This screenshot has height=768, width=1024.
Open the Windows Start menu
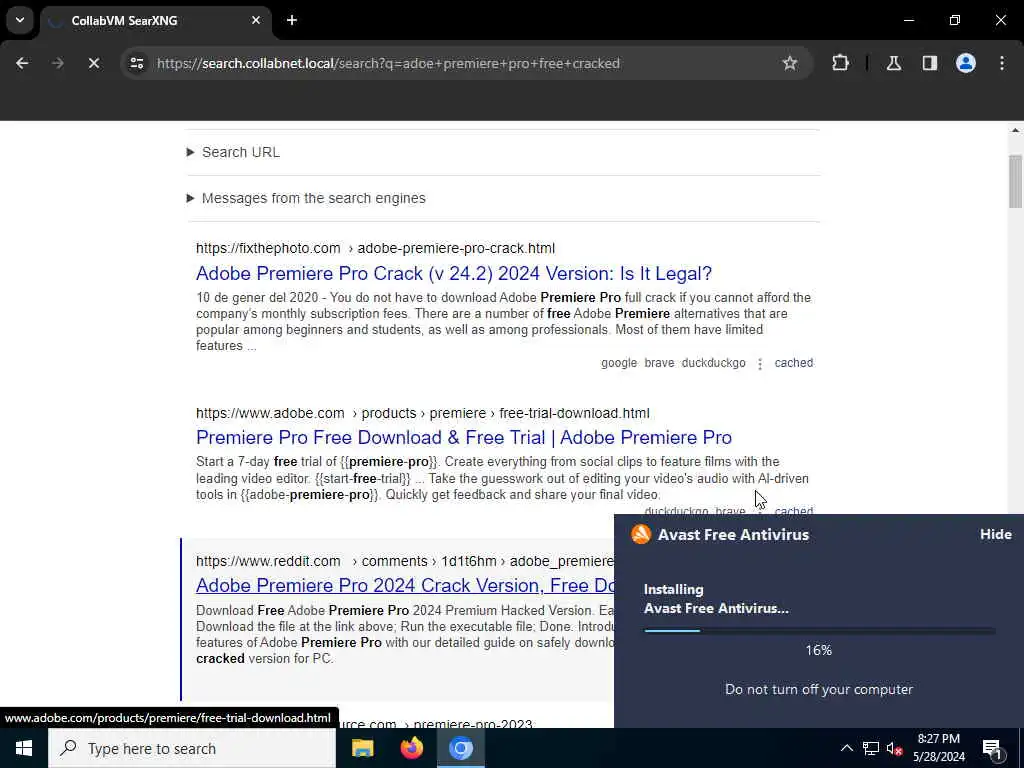coord(24,748)
